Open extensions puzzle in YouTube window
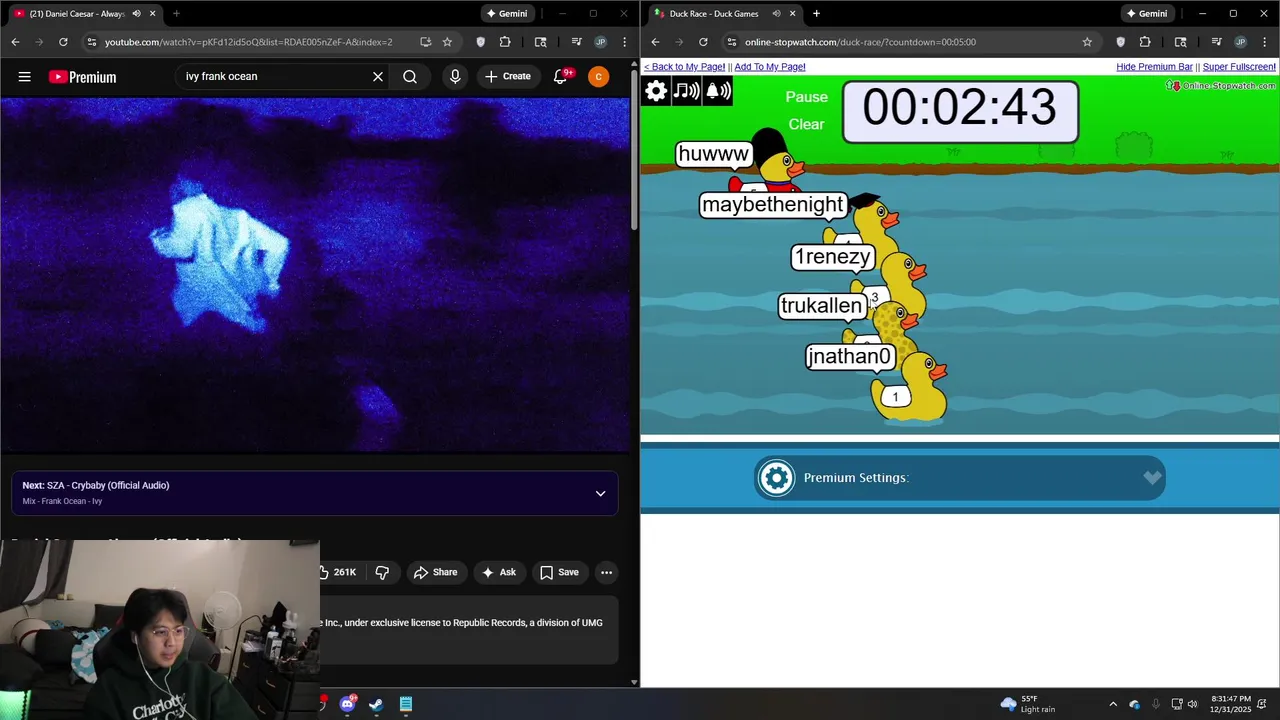 pos(504,42)
